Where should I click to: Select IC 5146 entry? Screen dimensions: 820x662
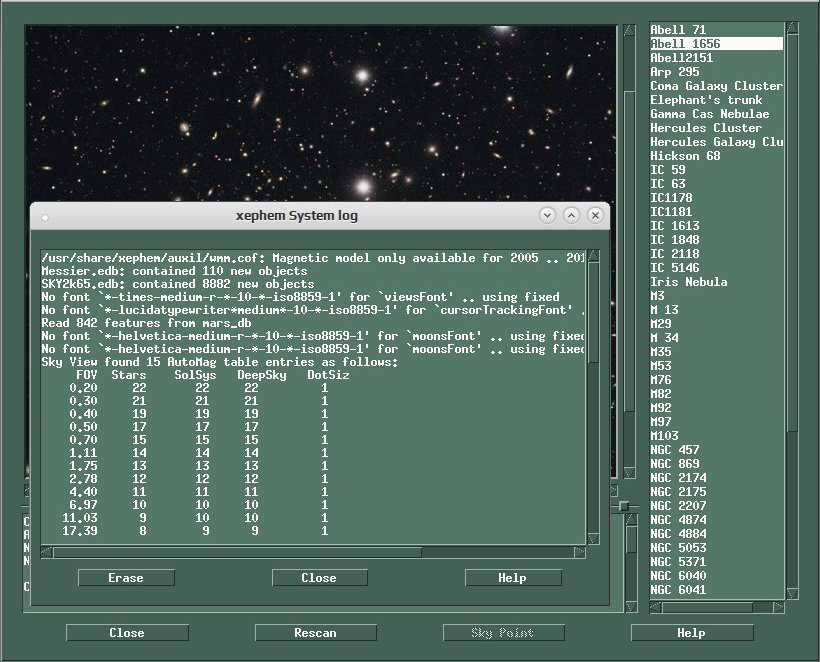click(x=716, y=268)
